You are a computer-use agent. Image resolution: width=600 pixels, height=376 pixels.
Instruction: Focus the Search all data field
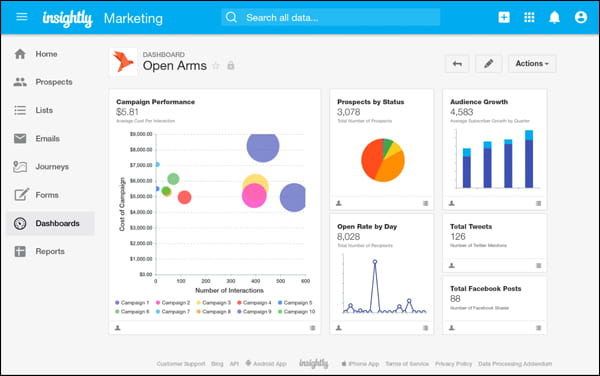pos(330,17)
